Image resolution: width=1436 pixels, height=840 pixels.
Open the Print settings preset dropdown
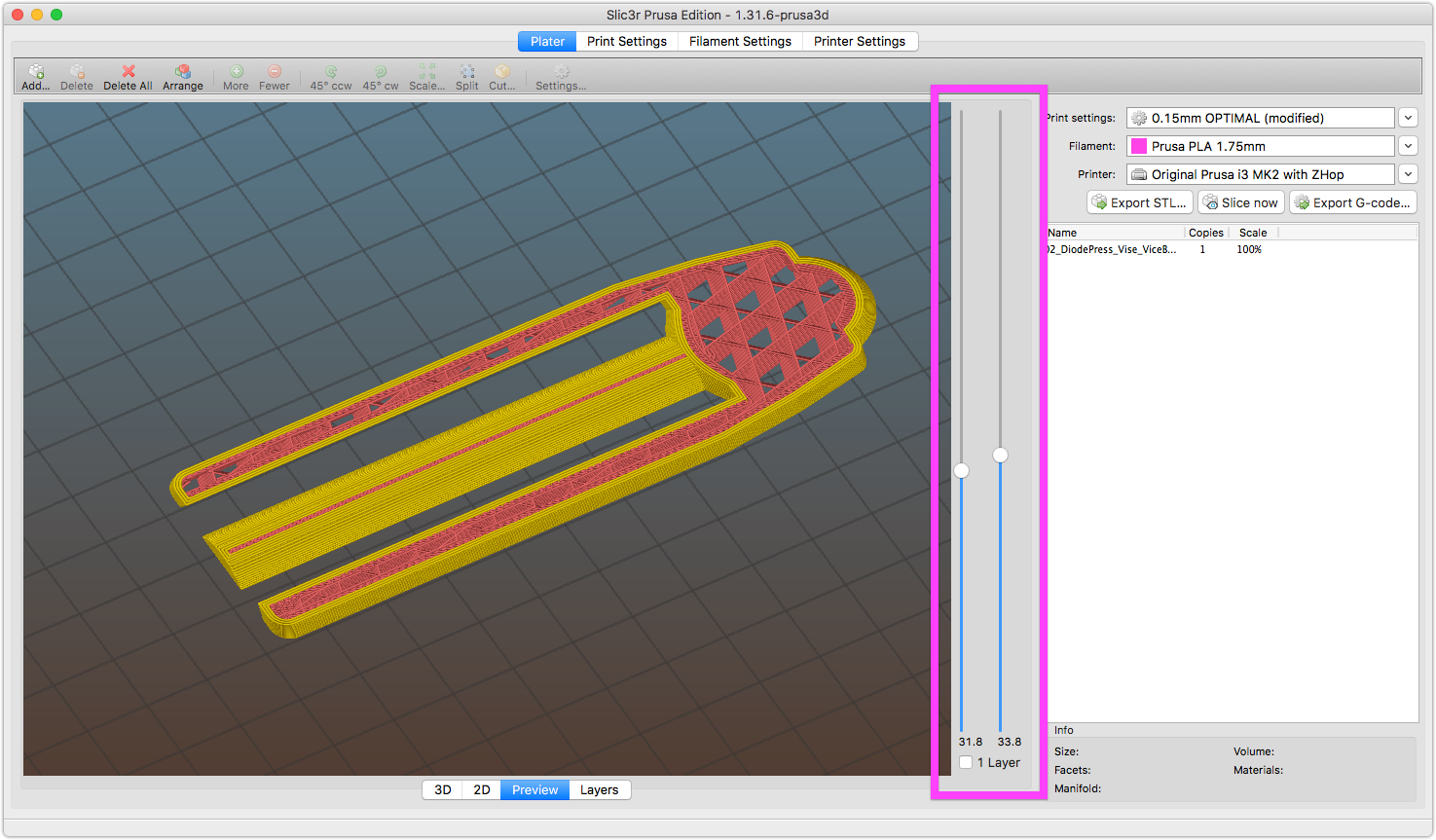1408,118
